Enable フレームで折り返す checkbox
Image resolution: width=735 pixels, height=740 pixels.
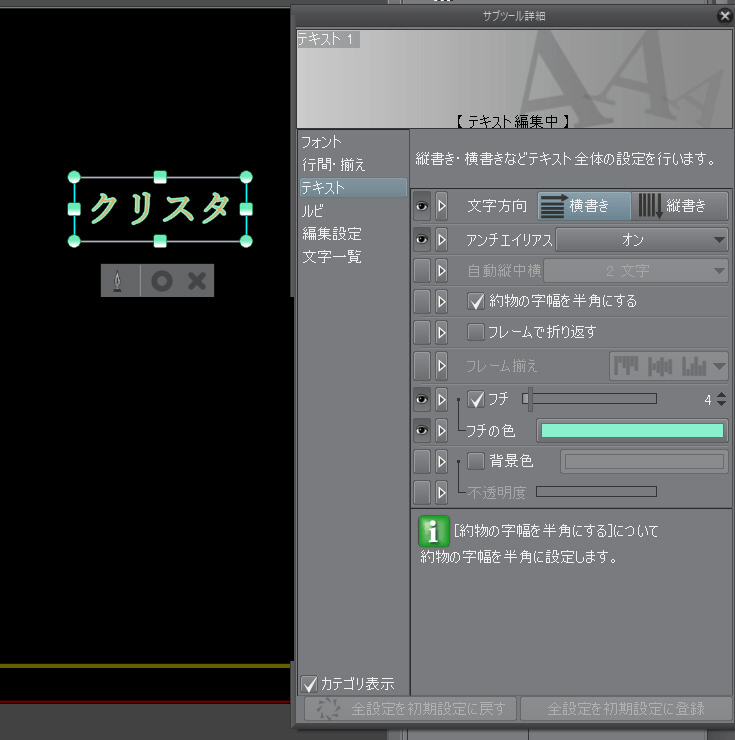coord(477,331)
